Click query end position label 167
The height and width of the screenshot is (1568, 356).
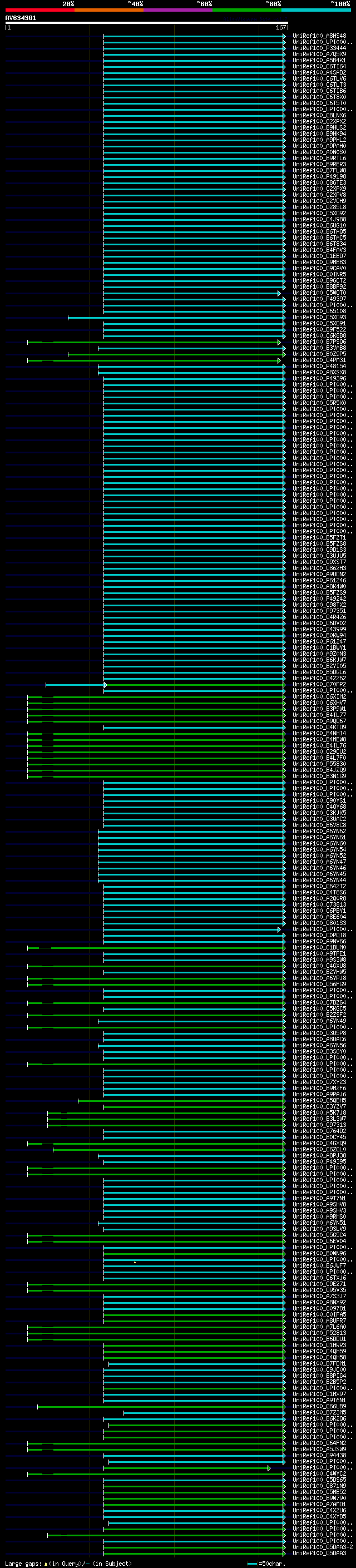[x=280, y=27]
